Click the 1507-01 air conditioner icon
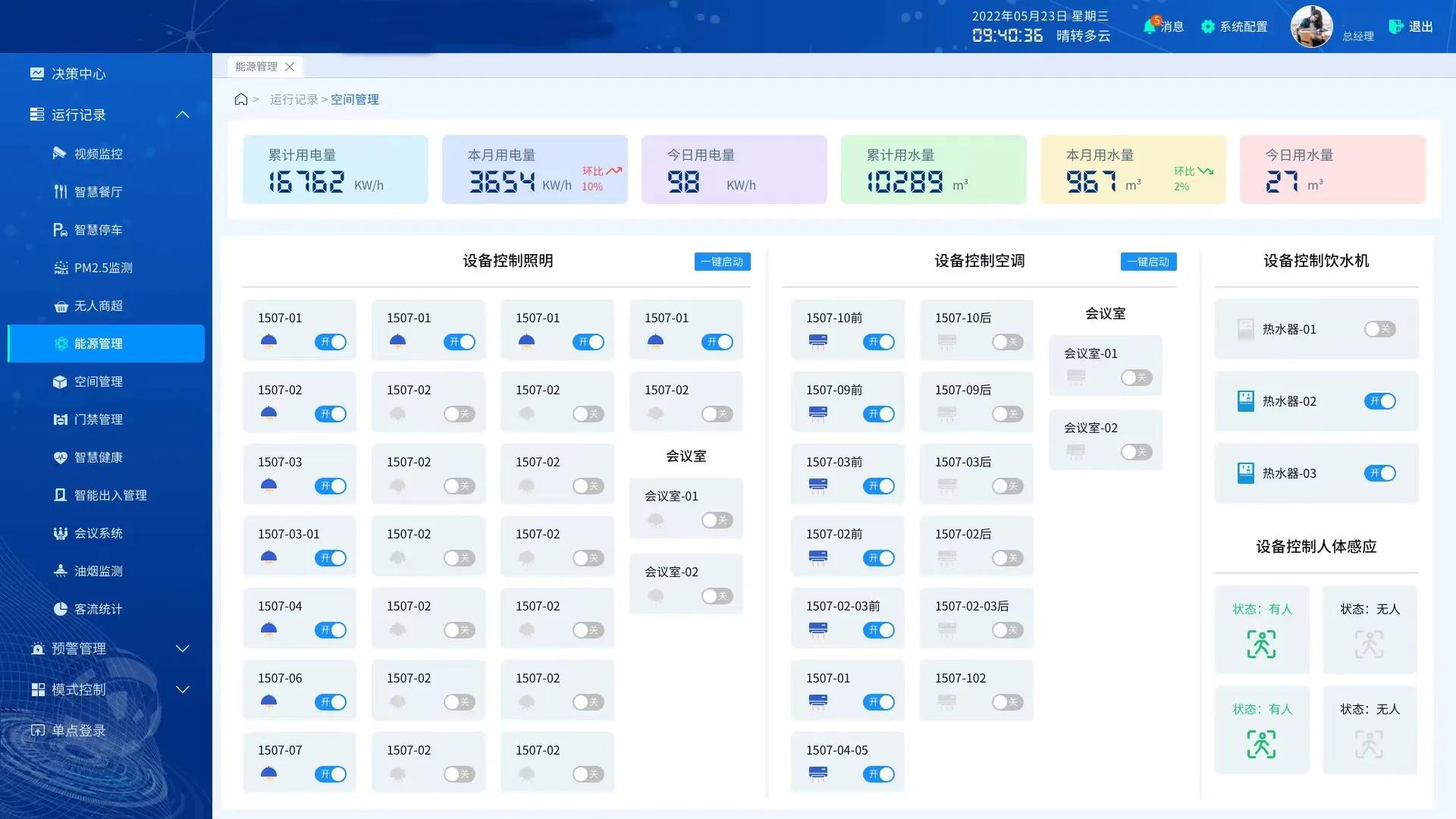The image size is (1456, 819). (818, 701)
